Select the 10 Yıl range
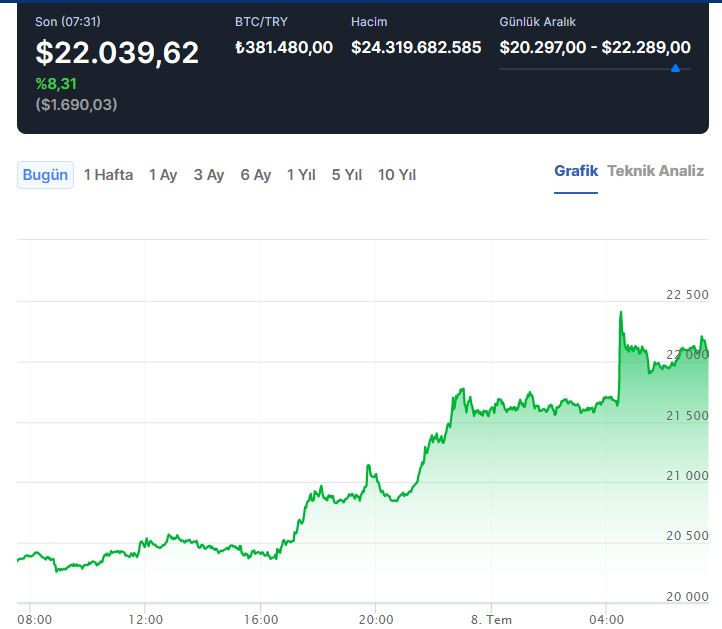 click(x=397, y=175)
